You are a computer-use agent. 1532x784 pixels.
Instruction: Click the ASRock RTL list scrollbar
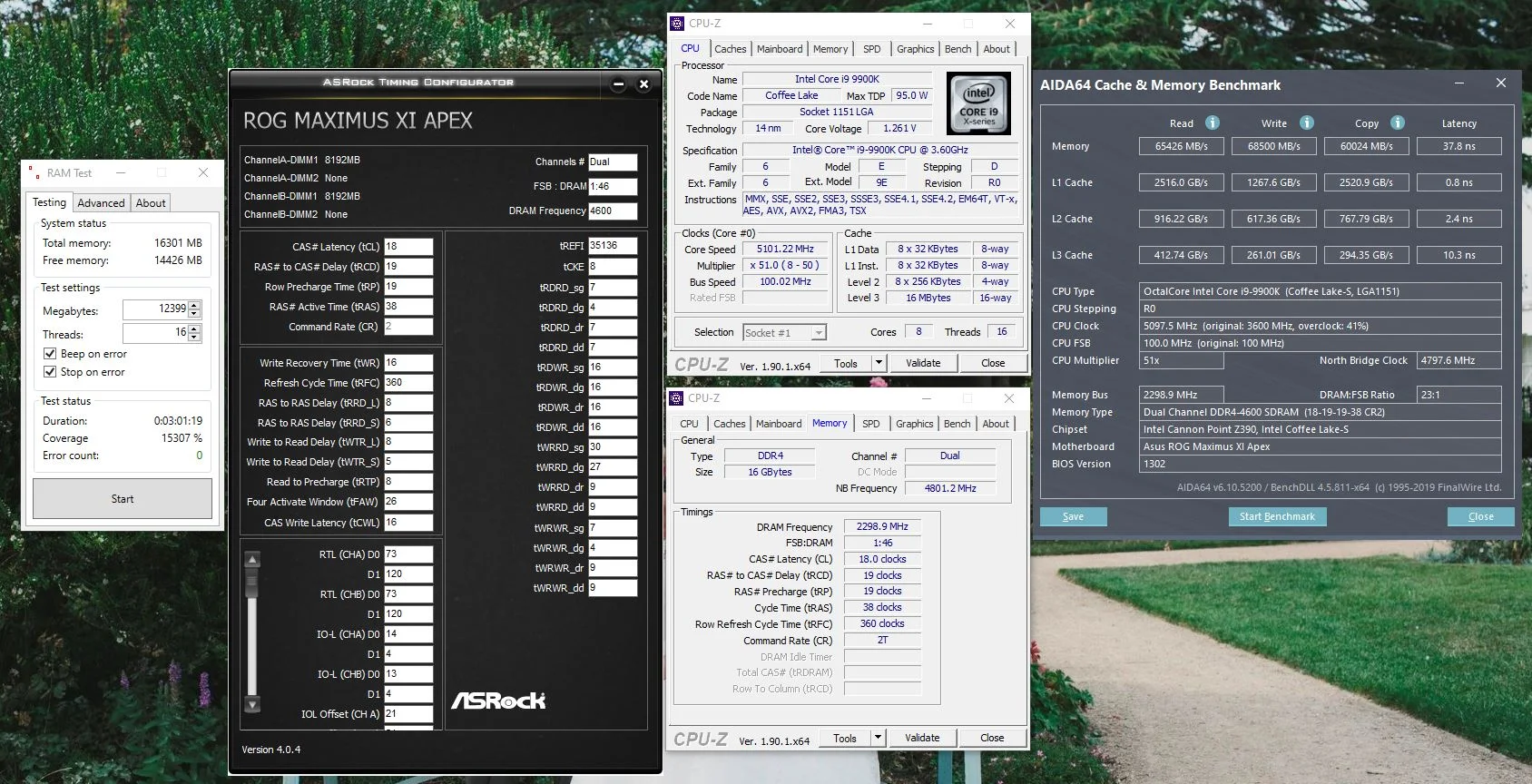coord(253,632)
